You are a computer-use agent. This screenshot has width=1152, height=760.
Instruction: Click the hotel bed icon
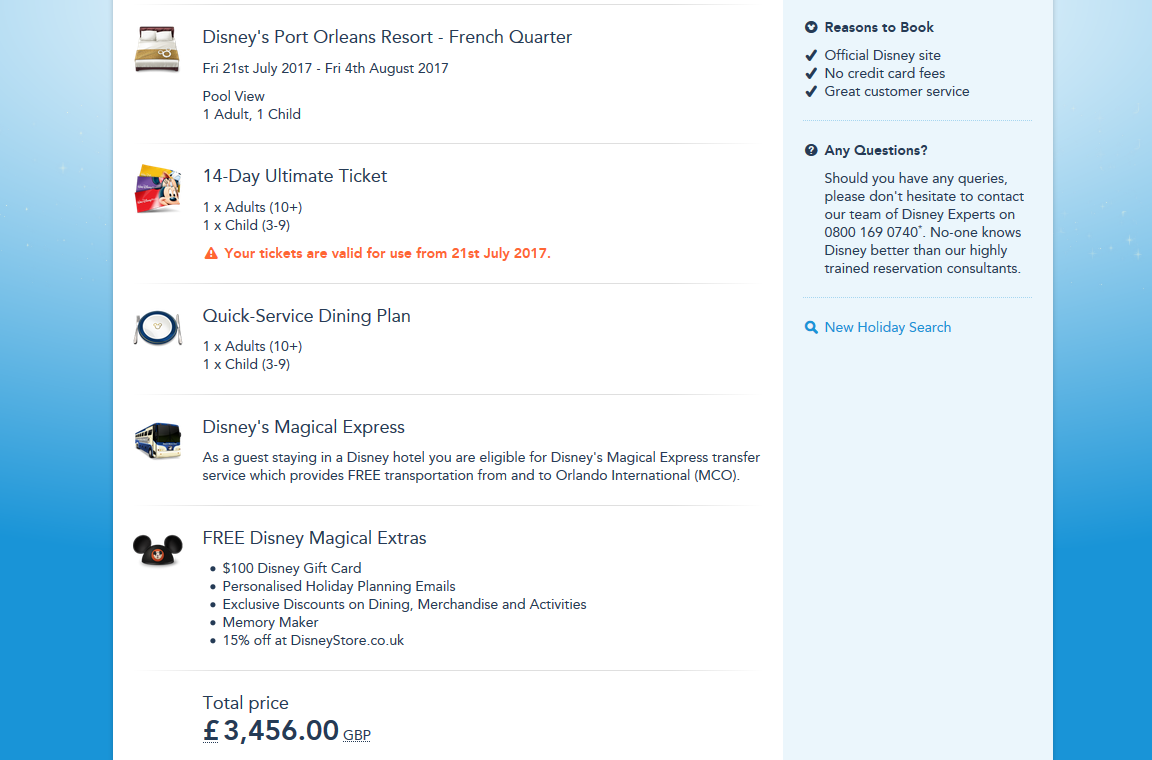point(157,49)
